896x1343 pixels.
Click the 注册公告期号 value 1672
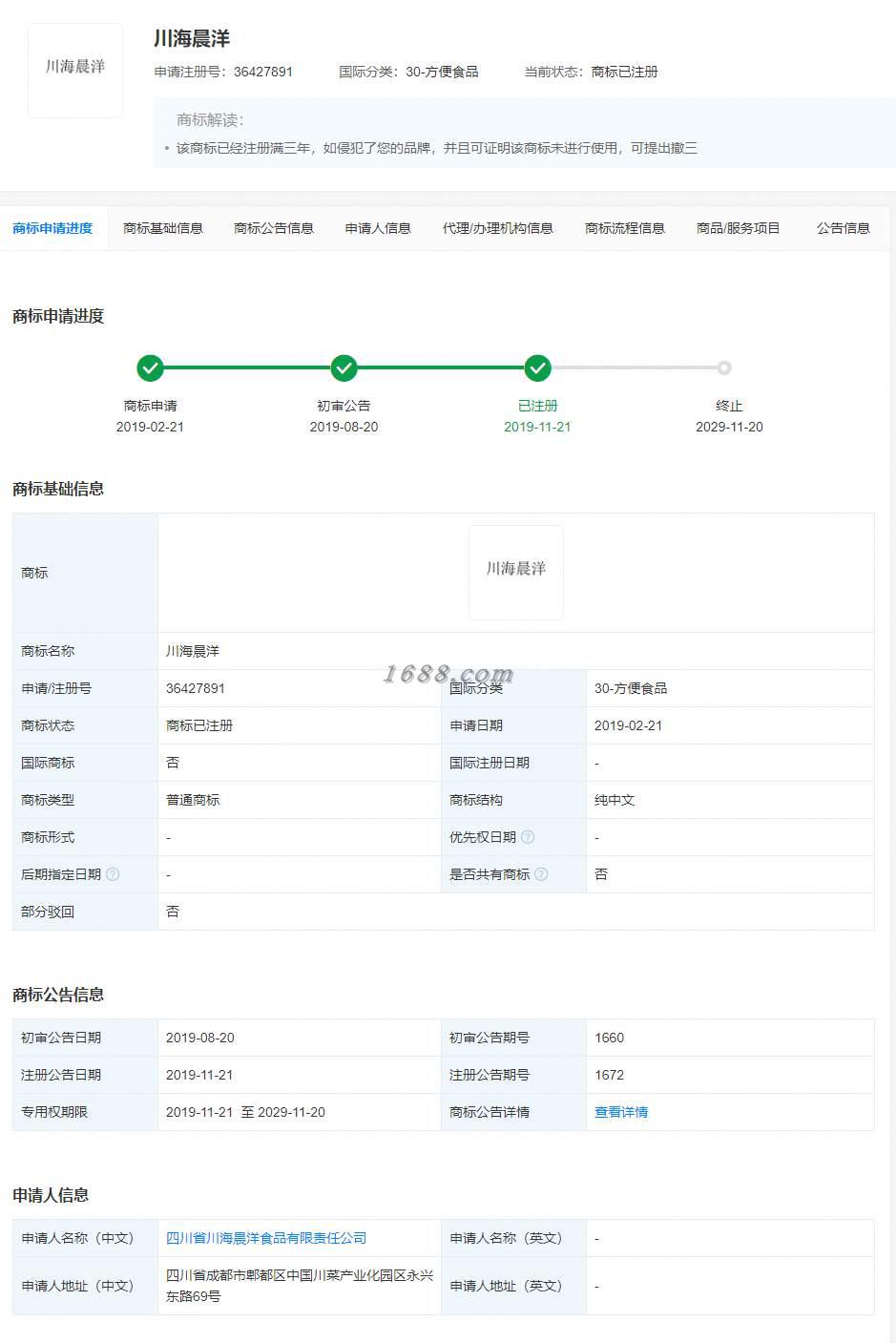tap(609, 1075)
